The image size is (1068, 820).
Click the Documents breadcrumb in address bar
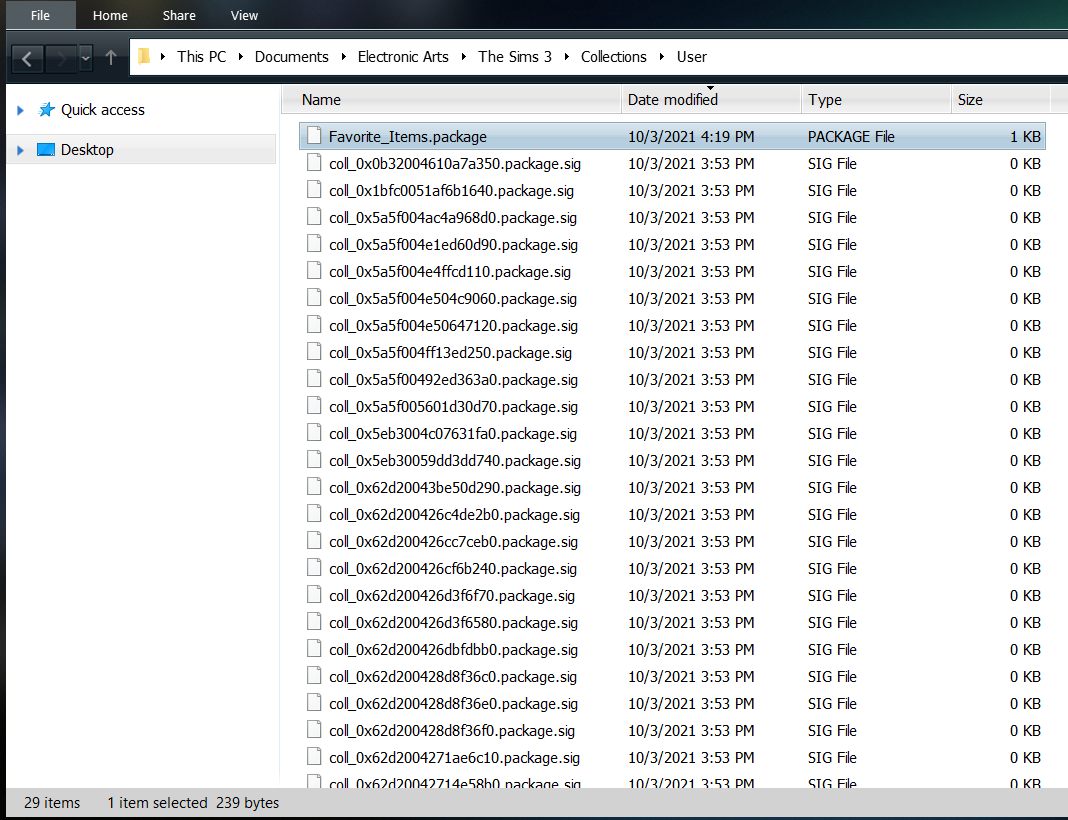292,57
